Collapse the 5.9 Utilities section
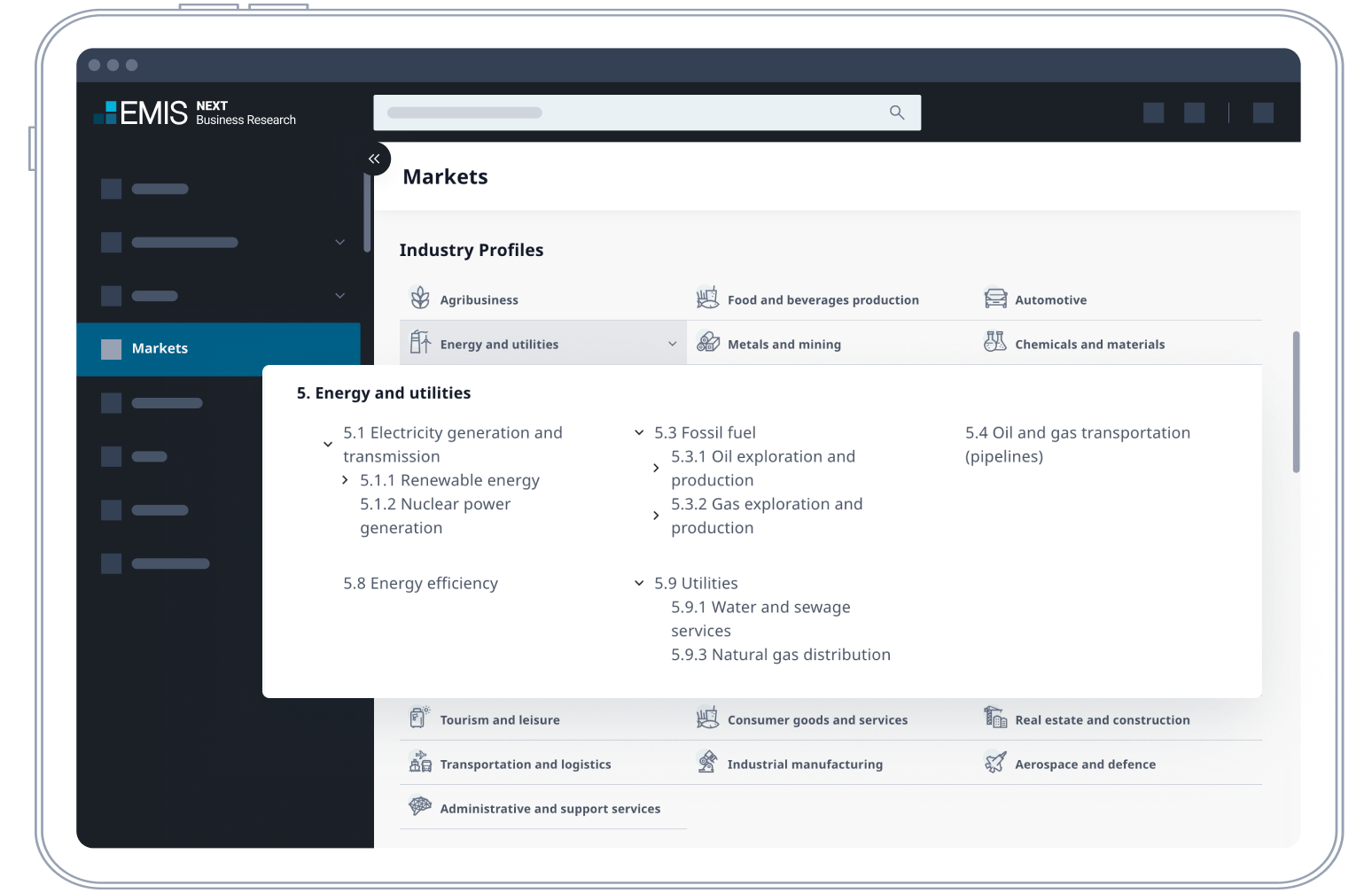 click(x=639, y=583)
